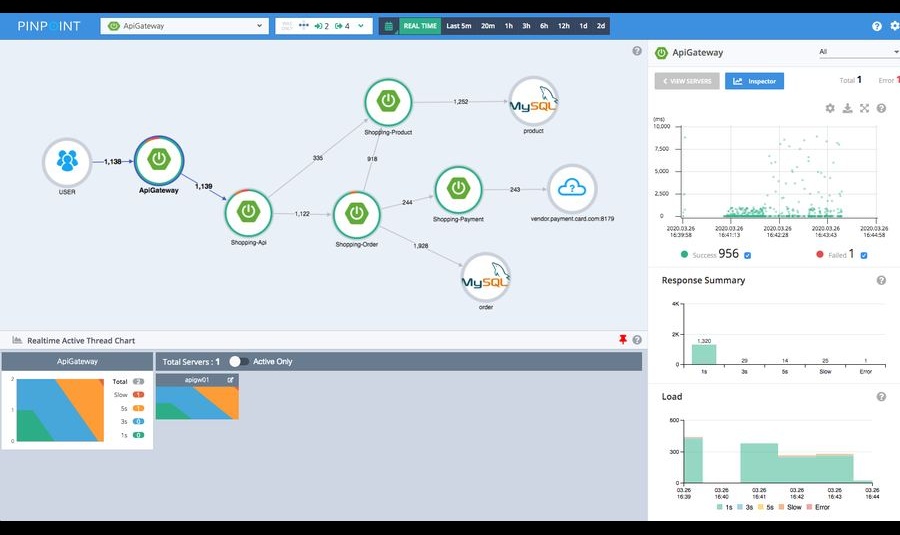Open Realtime Active Thread Chart help
Image resolution: width=900 pixels, height=535 pixels.
click(x=637, y=340)
